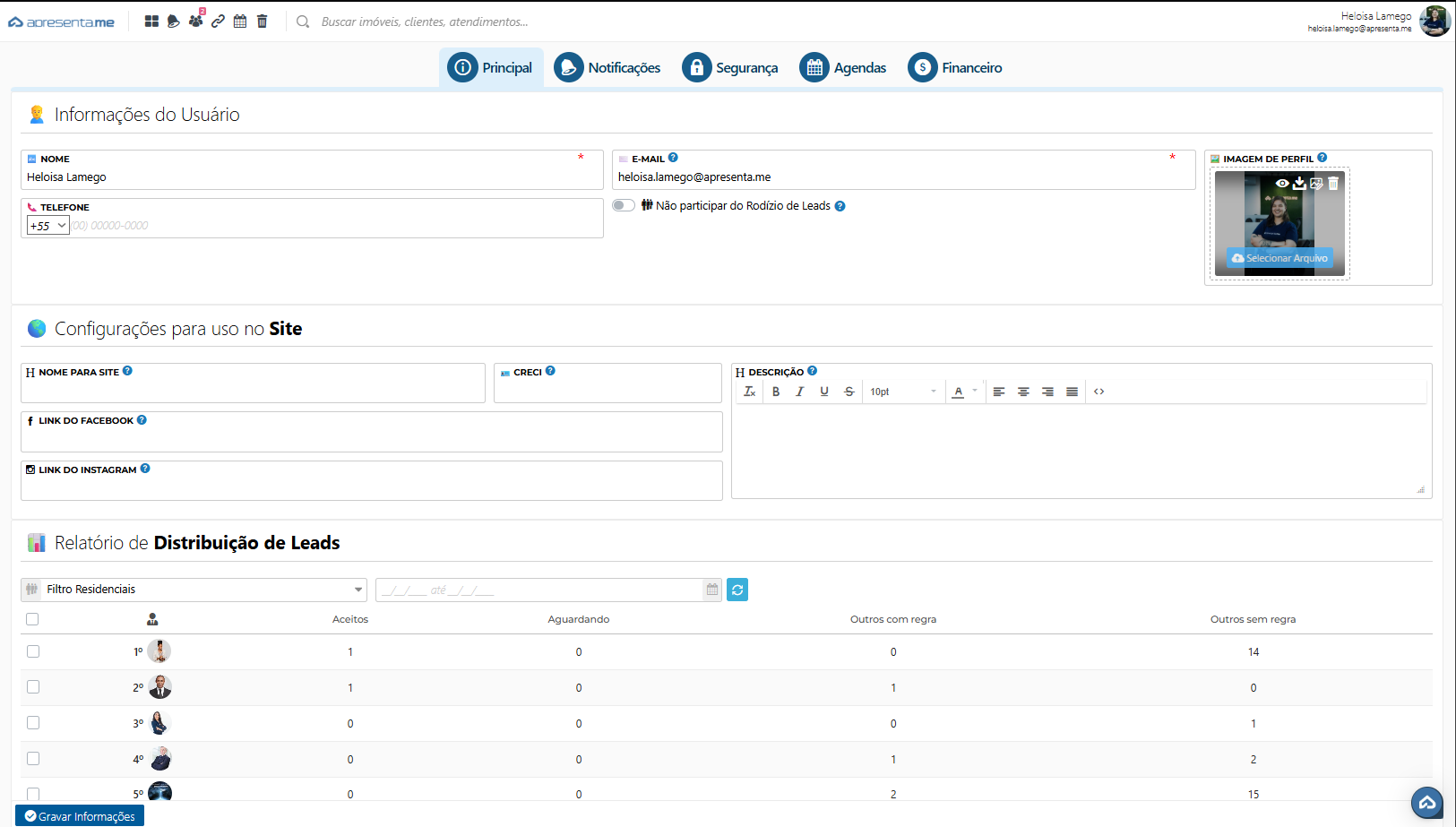Open source code view in Descrição editor
The image size is (1456, 827).
click(1098, 392)
